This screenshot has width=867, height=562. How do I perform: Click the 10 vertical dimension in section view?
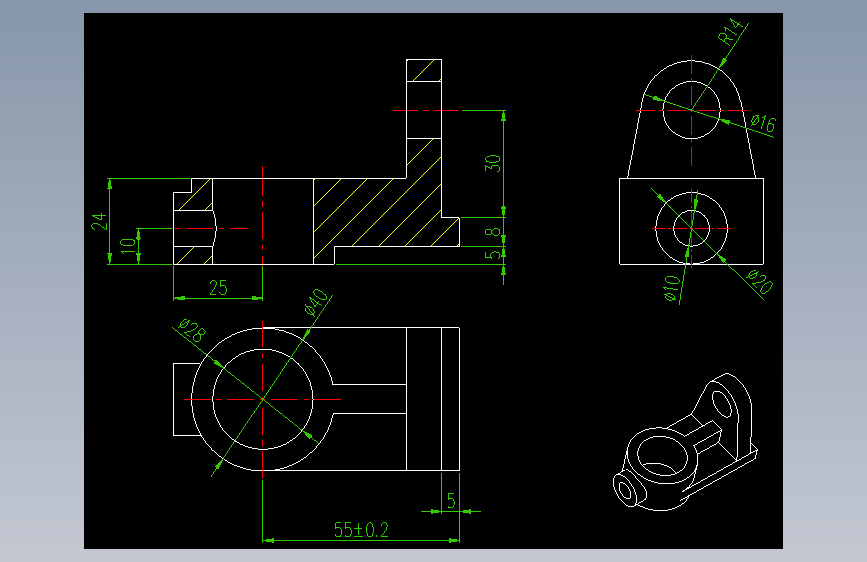click(128, 246)
